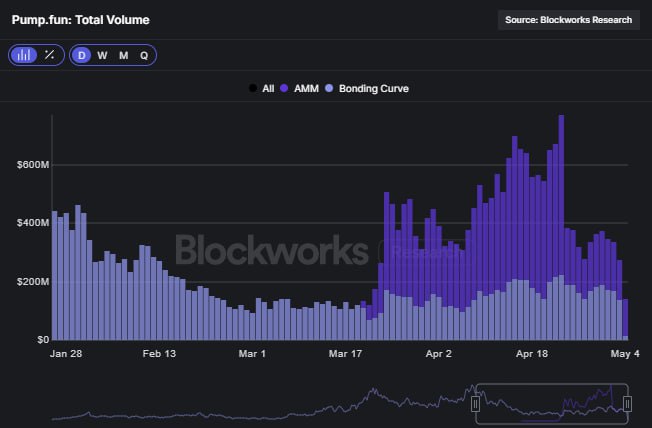Click the Mar 17 date label
This screenshot has width=652, height=428.
pyautogui.click(x=345, y=354)
